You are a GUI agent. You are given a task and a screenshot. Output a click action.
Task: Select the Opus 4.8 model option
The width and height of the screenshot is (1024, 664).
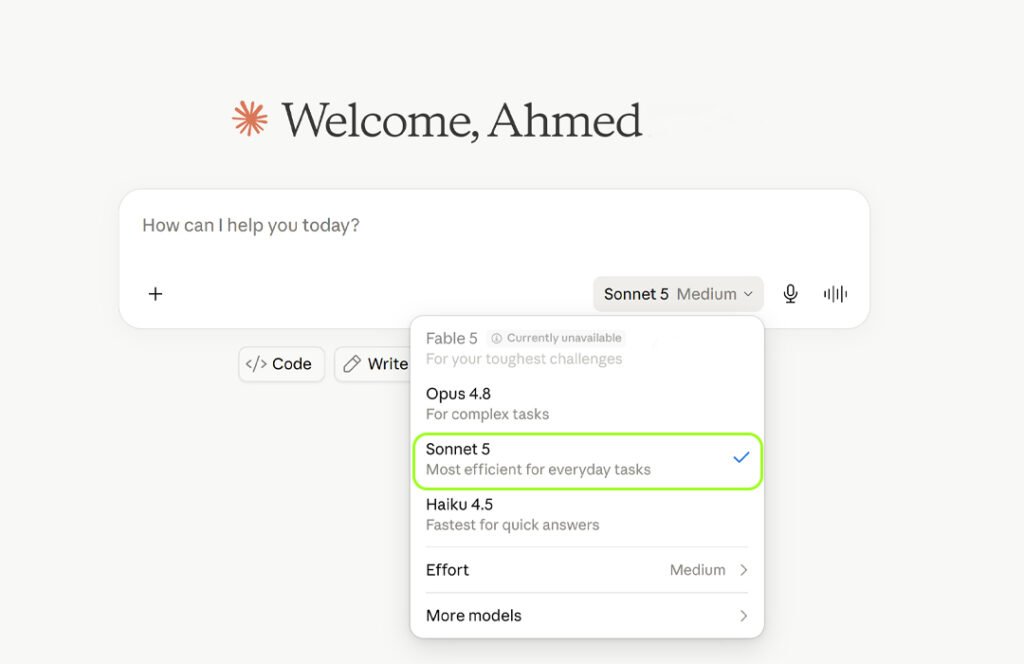[x=586, y=404]
